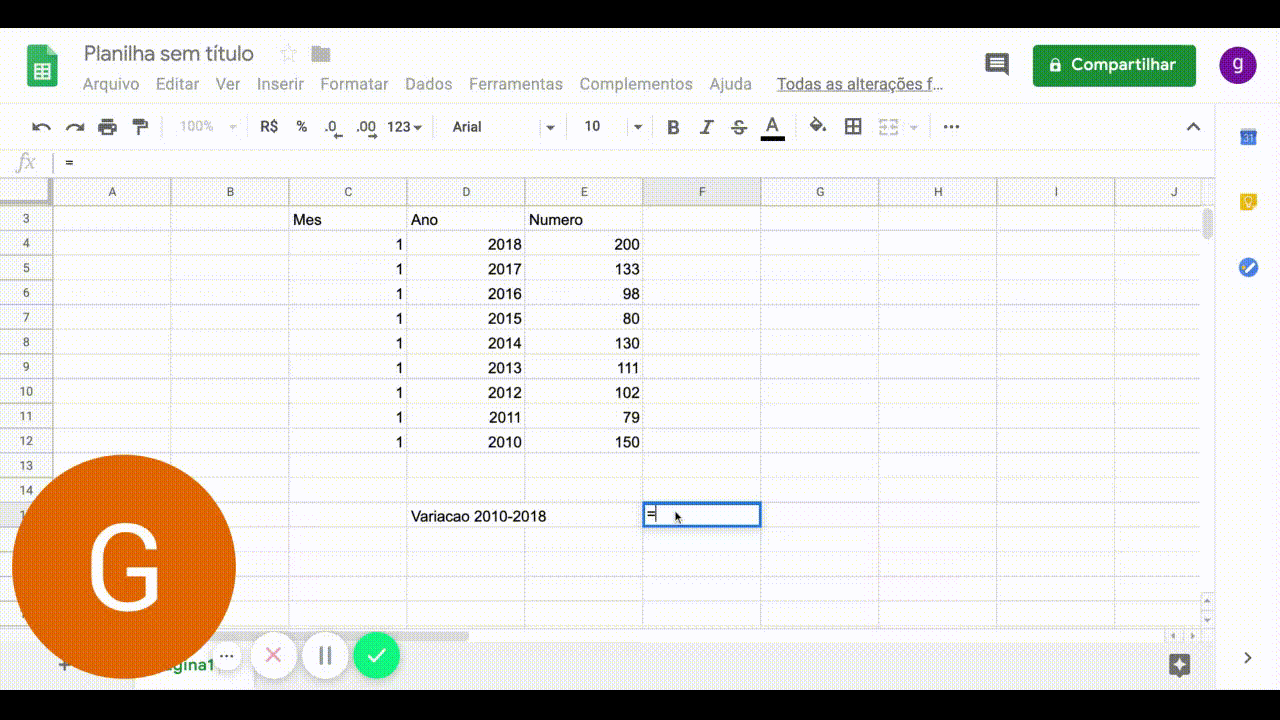Open more toolbar options ellipsis
This screenshot has height=720, width=1280.
point(951,127)
